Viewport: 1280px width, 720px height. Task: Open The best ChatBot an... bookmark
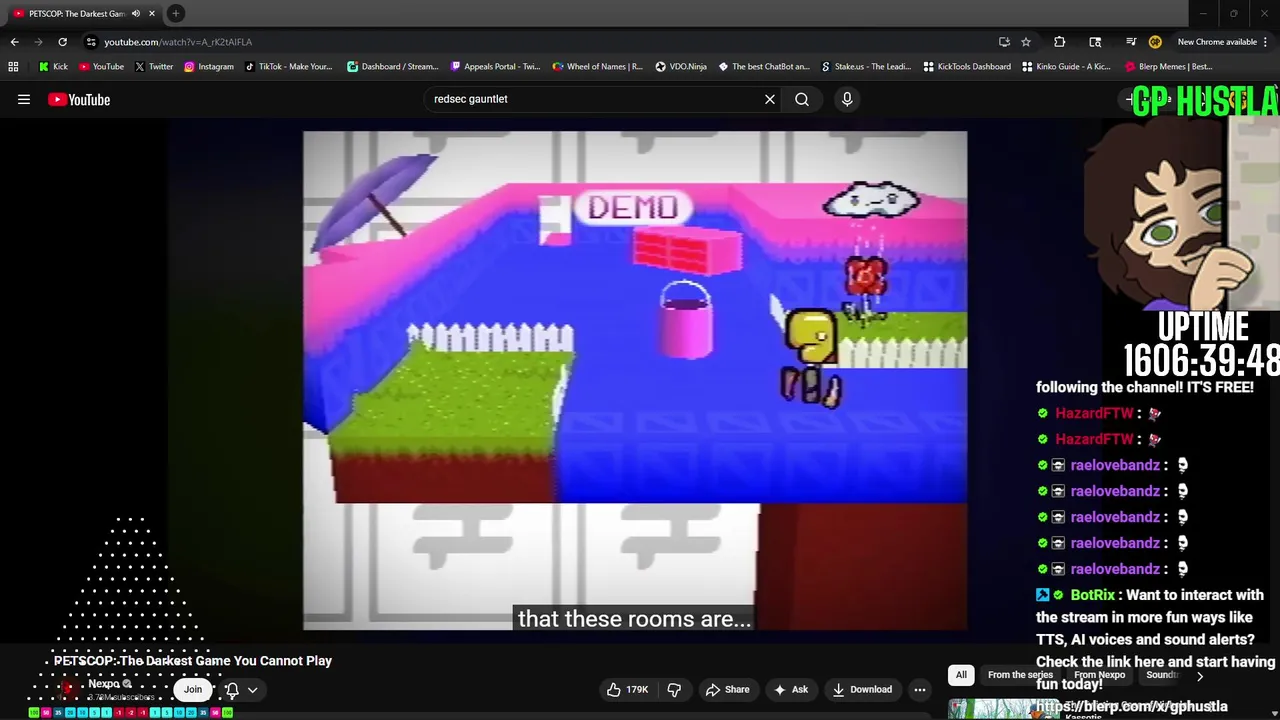pyautogui.click(x=763, y=66)
